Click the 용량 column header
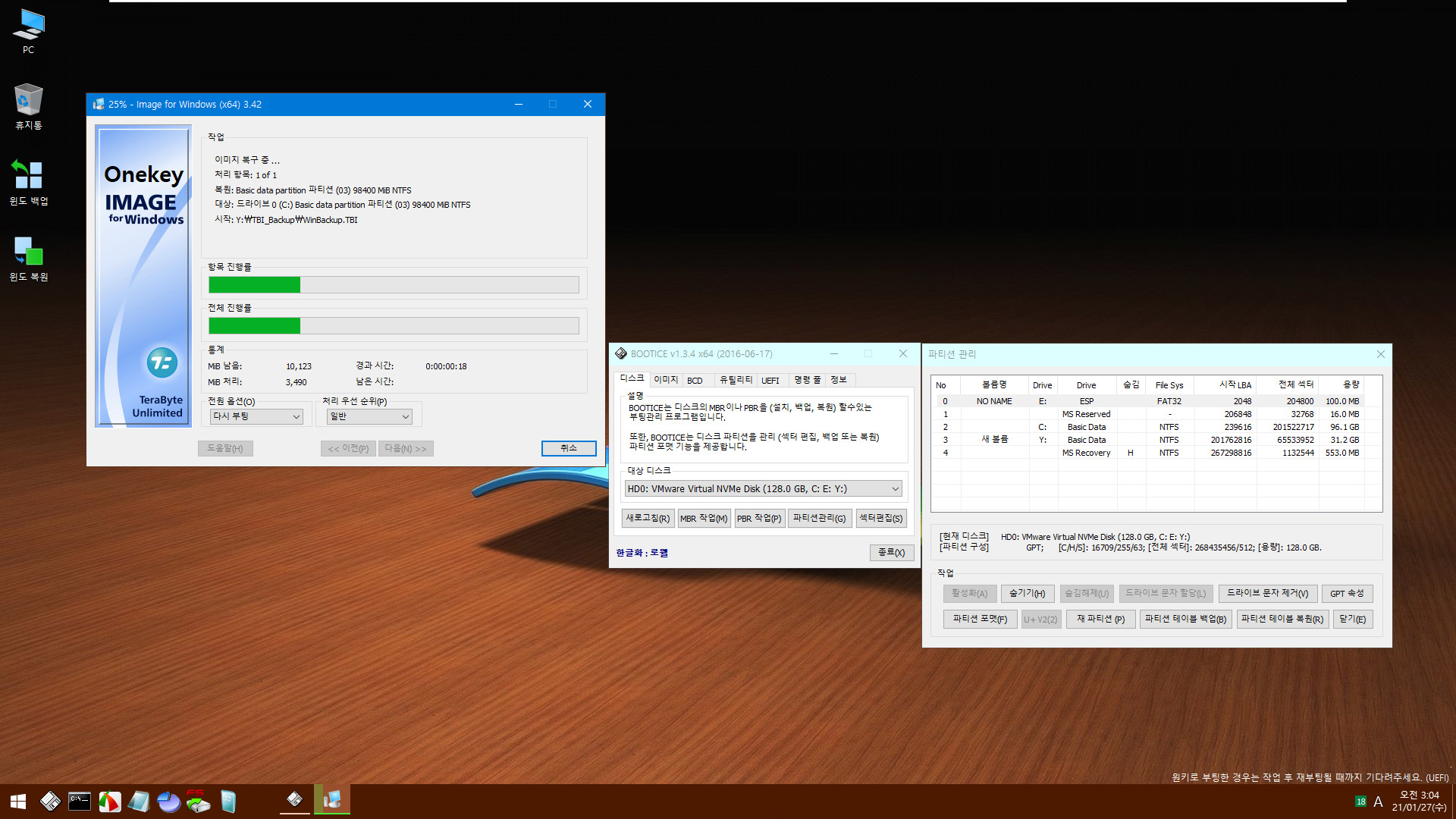The height and width of the screenshot is (819, 1456). (1341, 384)
